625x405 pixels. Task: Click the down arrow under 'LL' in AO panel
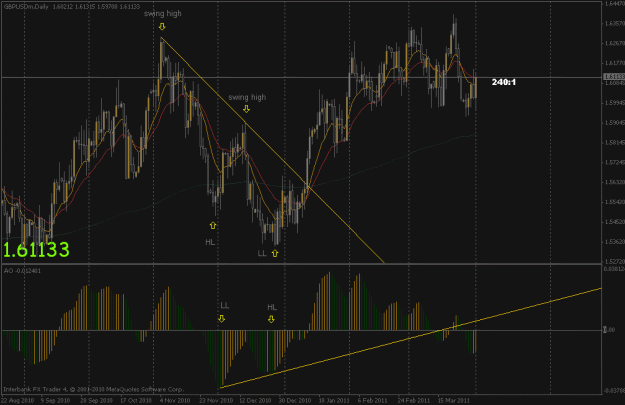click(x=222, y=318)
